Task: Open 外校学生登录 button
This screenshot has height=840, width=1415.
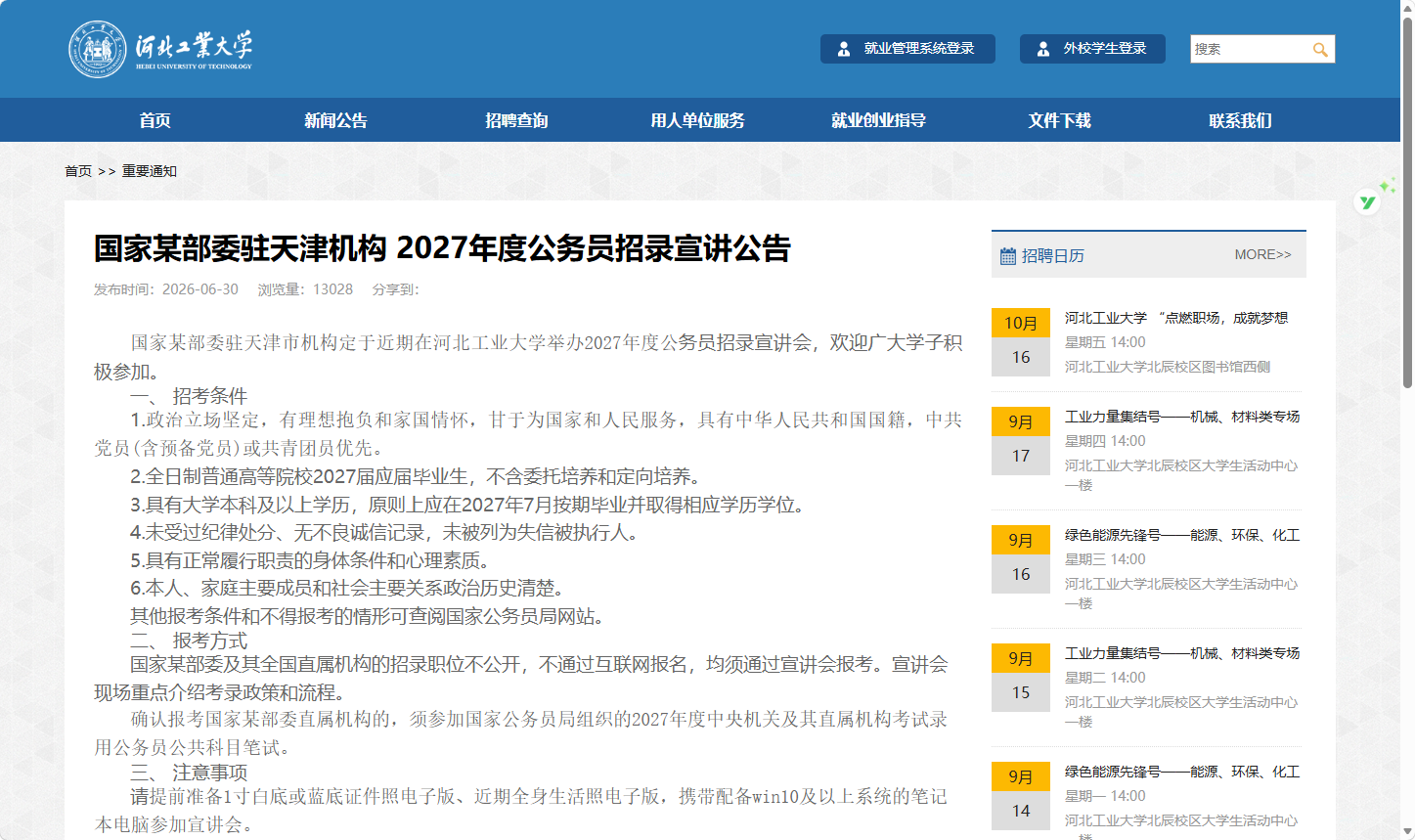Action: click(1092, 49)
